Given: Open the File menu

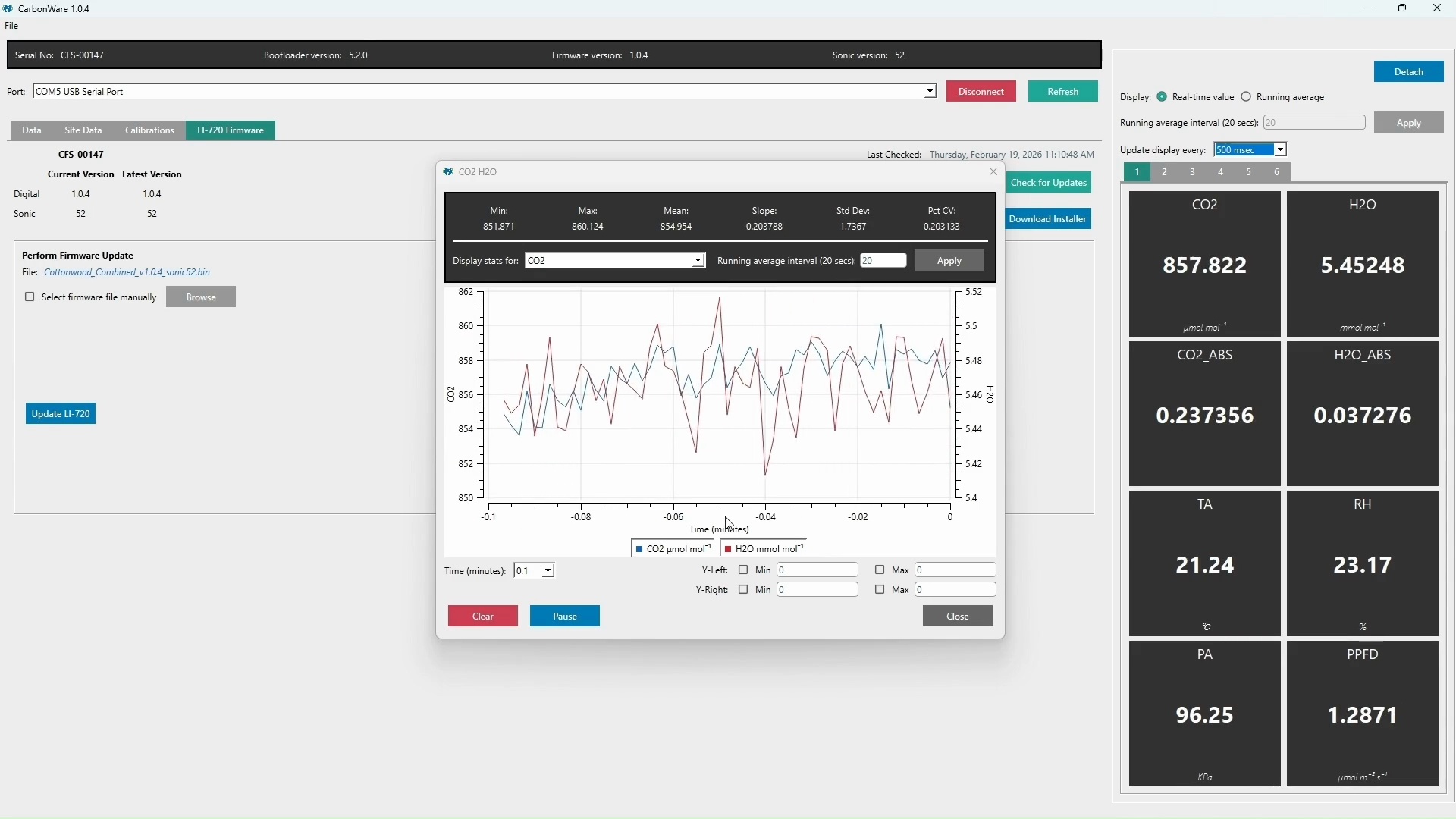Looking at the screenshot, I should click(x=12, y=26).
